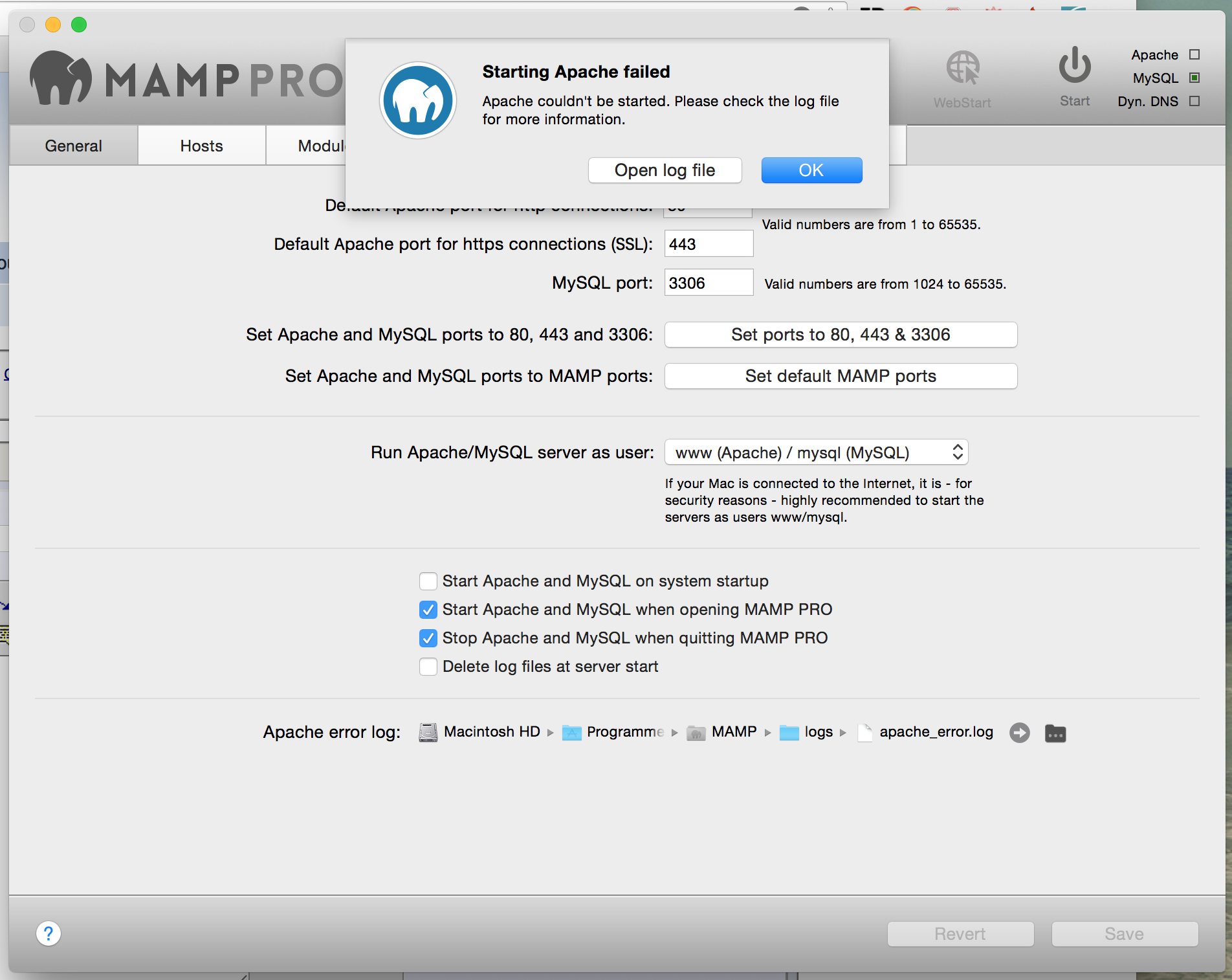1232x980 pixels.
Task: Click the Apache status indicator box
Action: 1194,55
